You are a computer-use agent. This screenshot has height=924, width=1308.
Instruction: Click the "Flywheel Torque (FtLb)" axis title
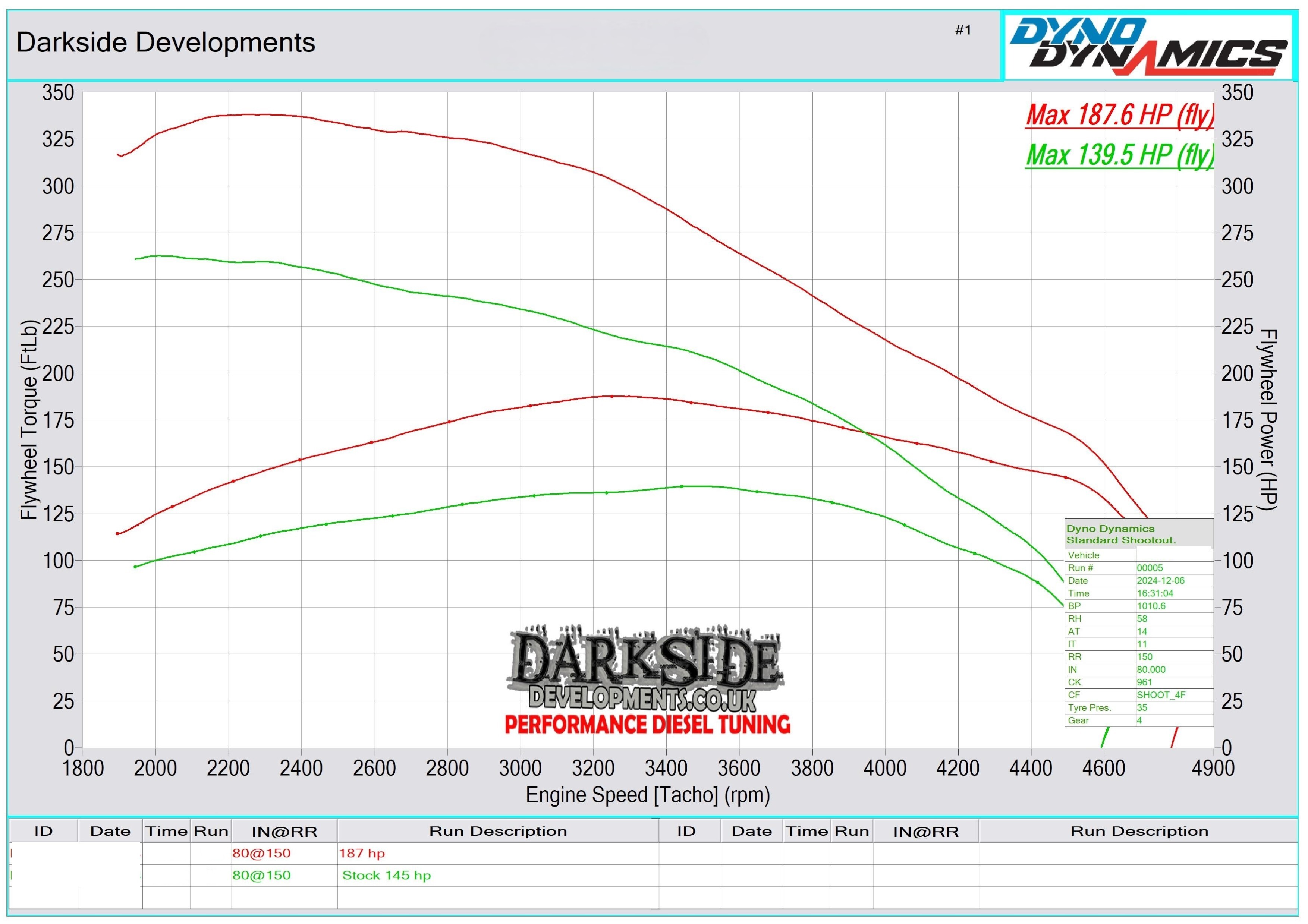click(28, 420)
